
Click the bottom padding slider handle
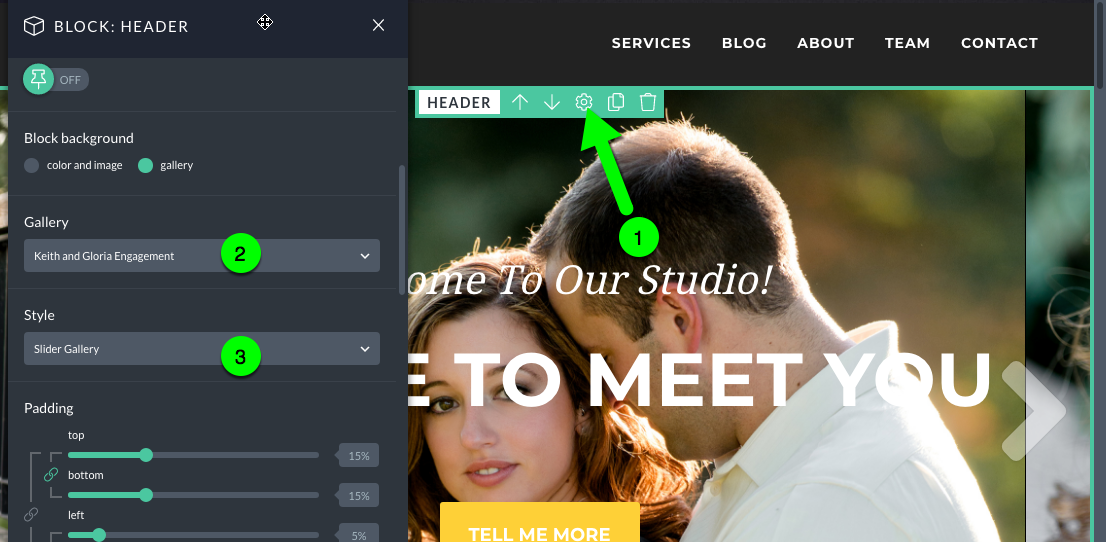[146, 495]
